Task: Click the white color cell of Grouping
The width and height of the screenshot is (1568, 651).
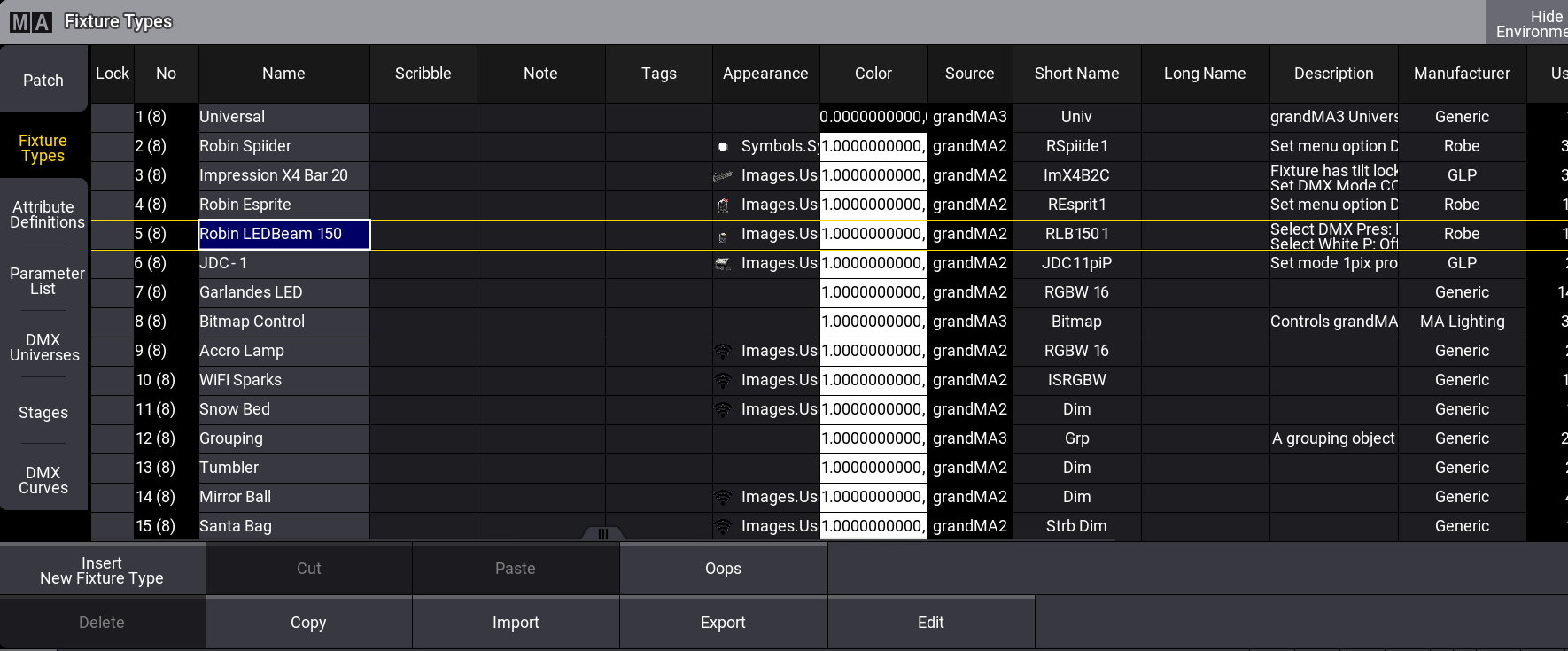Action: point(873,438)
